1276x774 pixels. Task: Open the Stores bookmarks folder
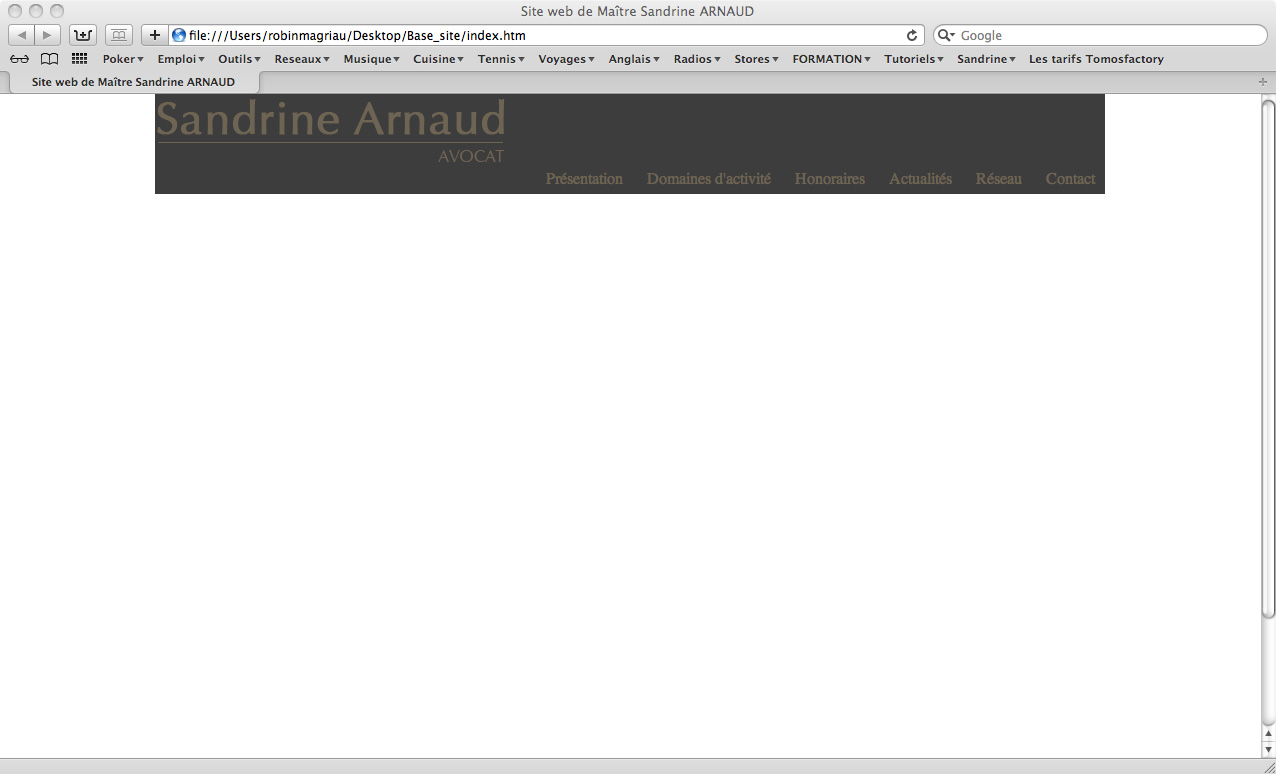point(757,59)
